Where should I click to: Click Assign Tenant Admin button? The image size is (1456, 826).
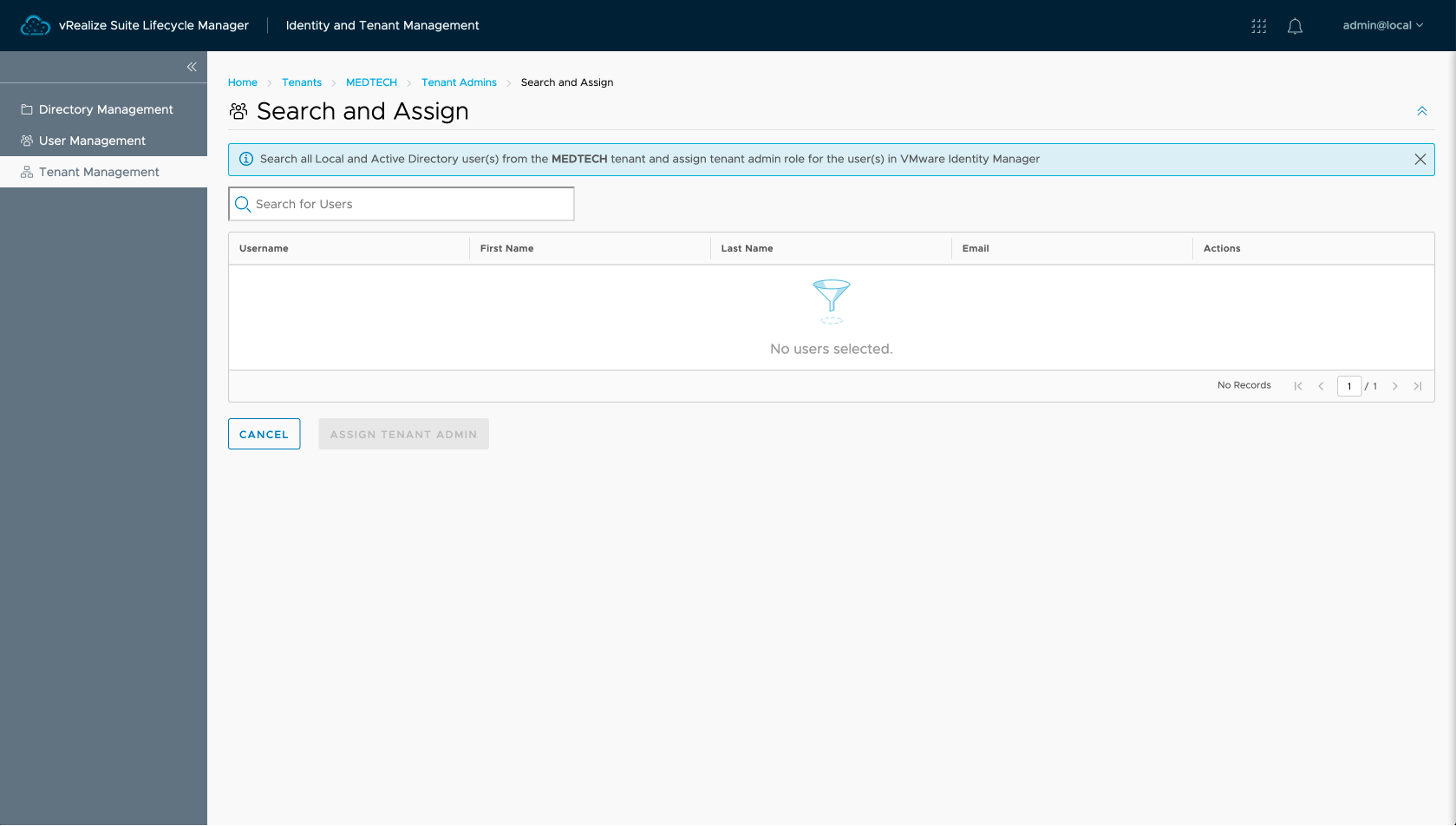[x=403, y=435]
